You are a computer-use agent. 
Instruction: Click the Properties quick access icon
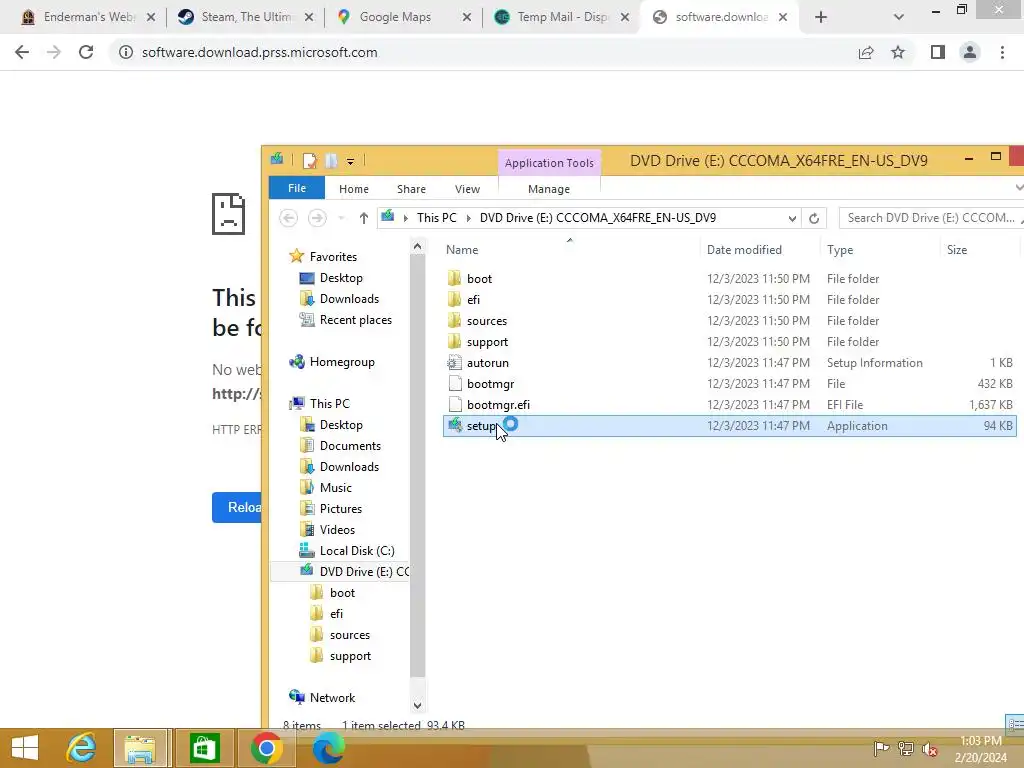tap(310, 160)
